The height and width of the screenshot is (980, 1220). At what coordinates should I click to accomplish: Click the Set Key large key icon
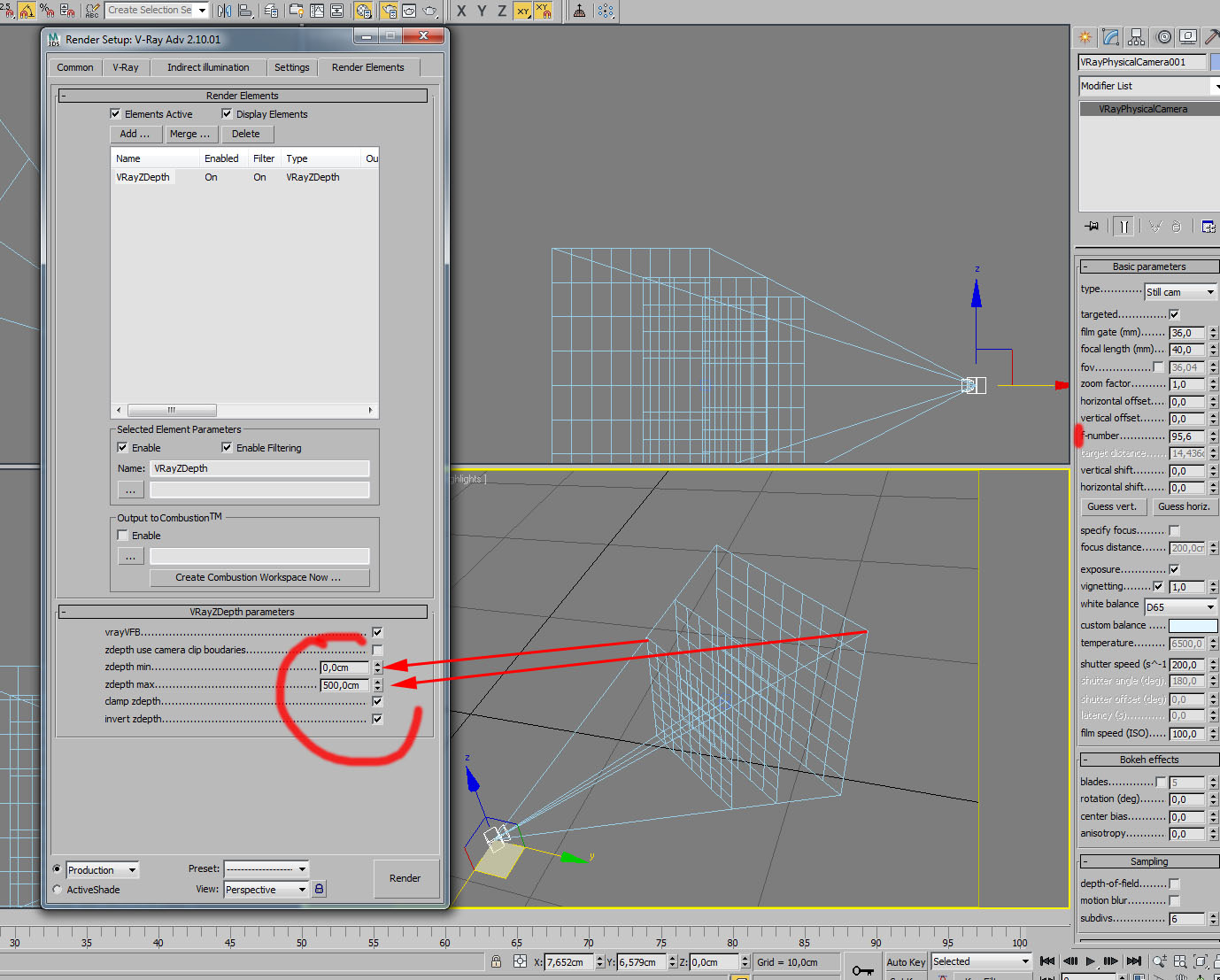coord(862,970)
